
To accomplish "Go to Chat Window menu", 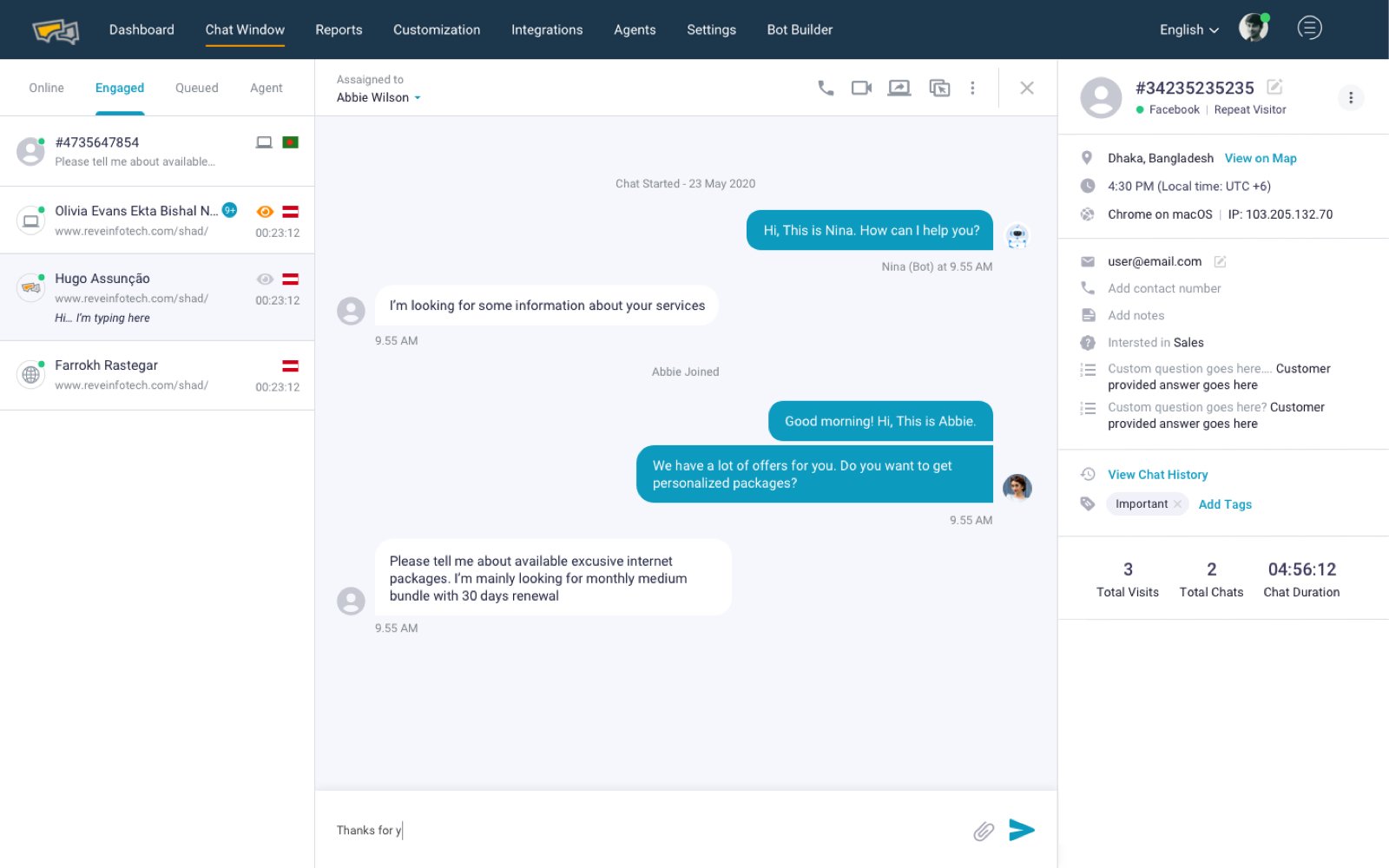I will click(x=245, y=30).
